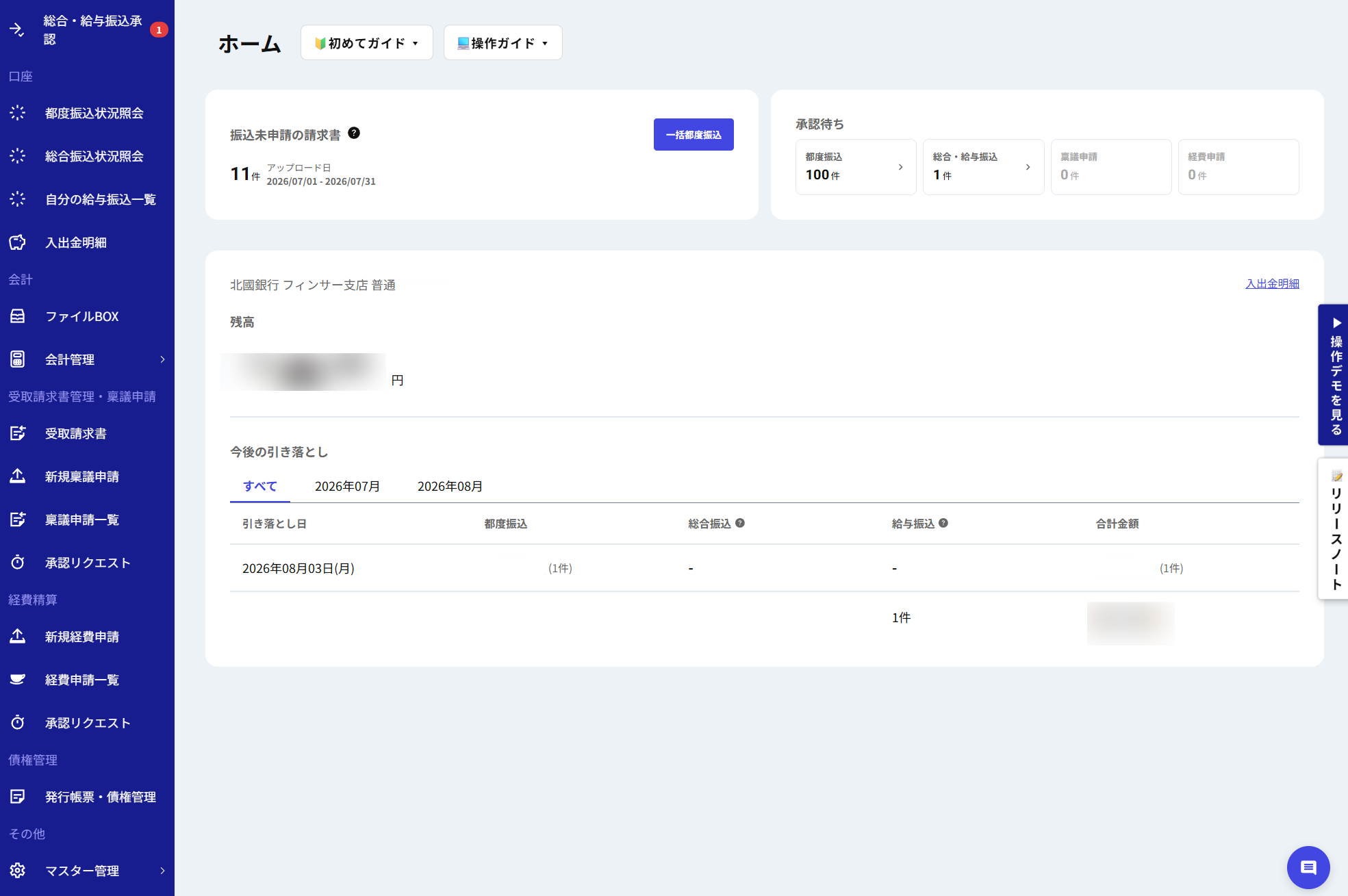Select the すべて tab
Image resolution: width=1348 pixels, height=896 pixels.
tap(260, 486)
